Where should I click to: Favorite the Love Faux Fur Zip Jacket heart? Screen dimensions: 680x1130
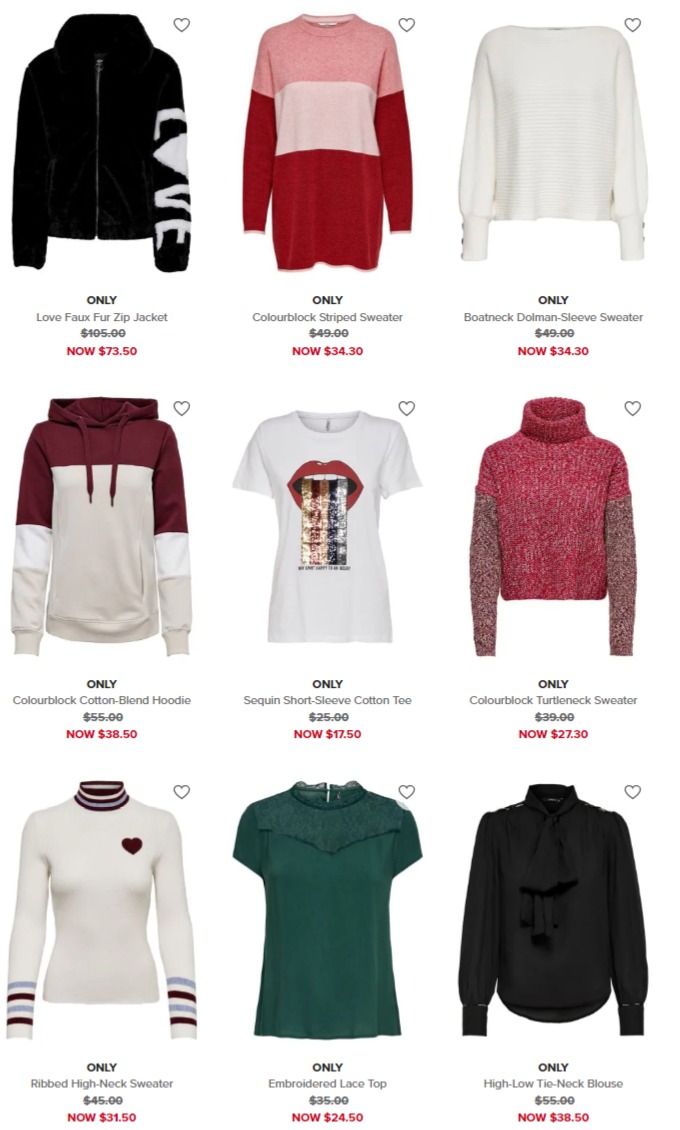(x=182, y=25)
